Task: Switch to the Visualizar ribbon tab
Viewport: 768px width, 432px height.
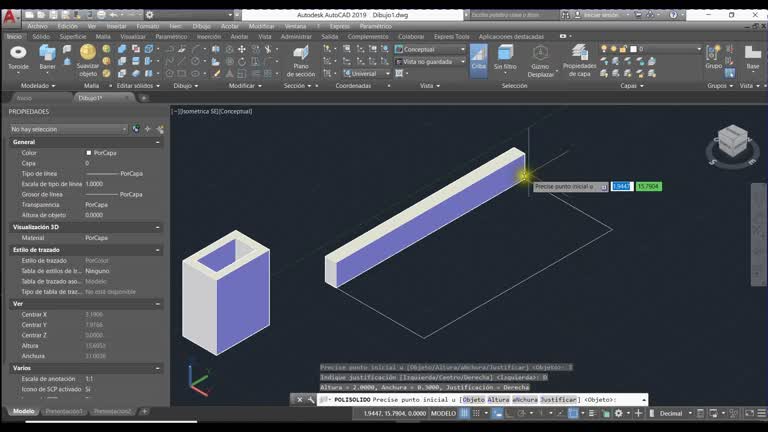Action: [133, 37]
